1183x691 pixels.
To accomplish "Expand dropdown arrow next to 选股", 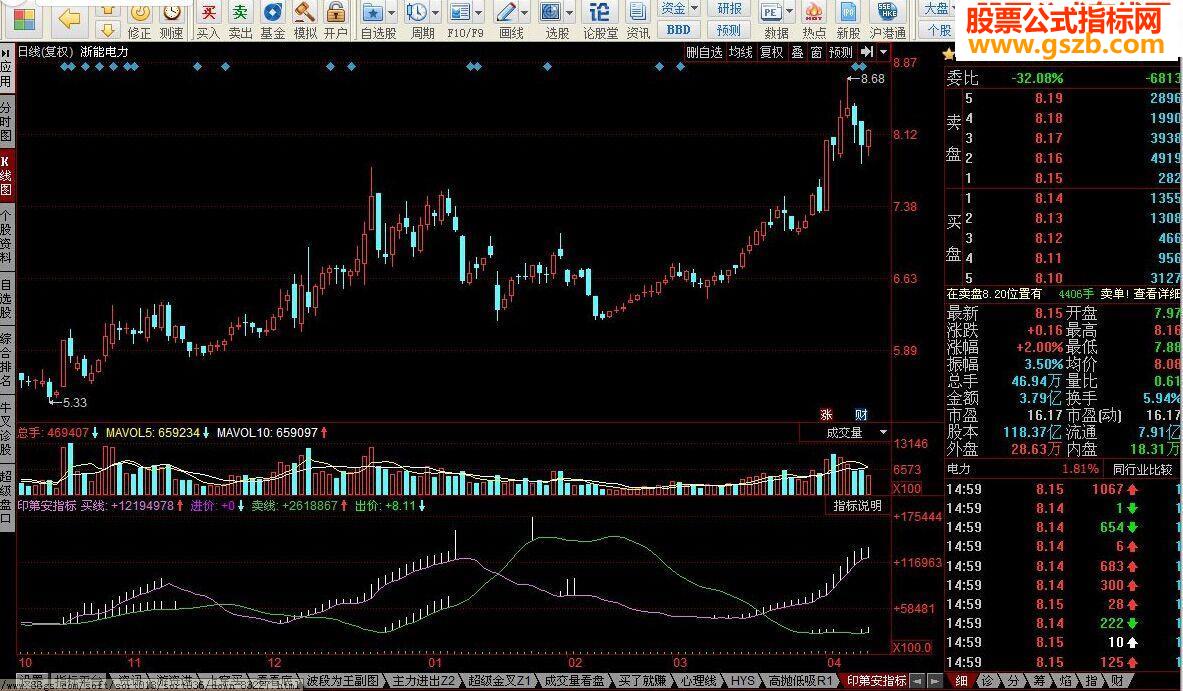I will (570, 12).
